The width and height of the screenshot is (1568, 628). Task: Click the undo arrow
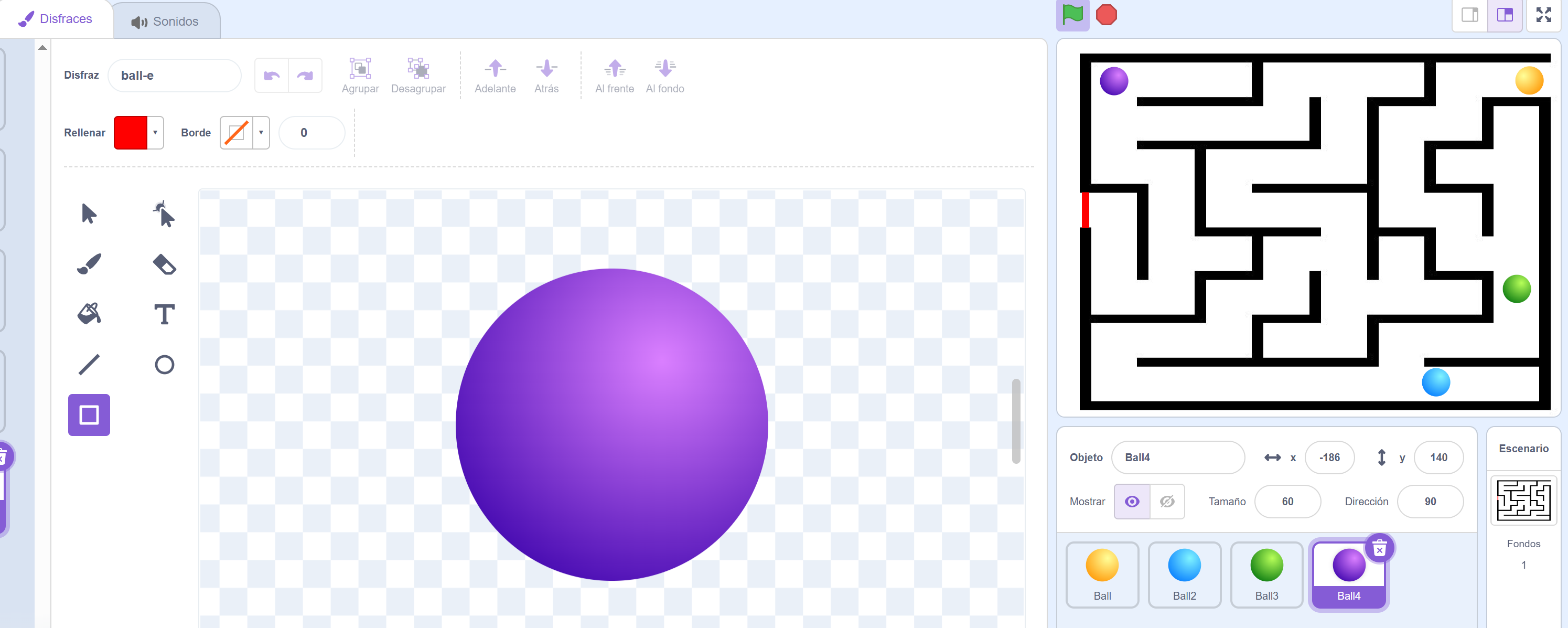(272, 76)
